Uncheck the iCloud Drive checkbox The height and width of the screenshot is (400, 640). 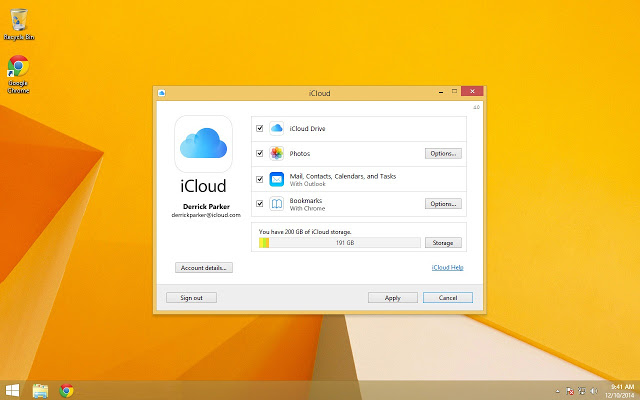(x=260, y=128)
